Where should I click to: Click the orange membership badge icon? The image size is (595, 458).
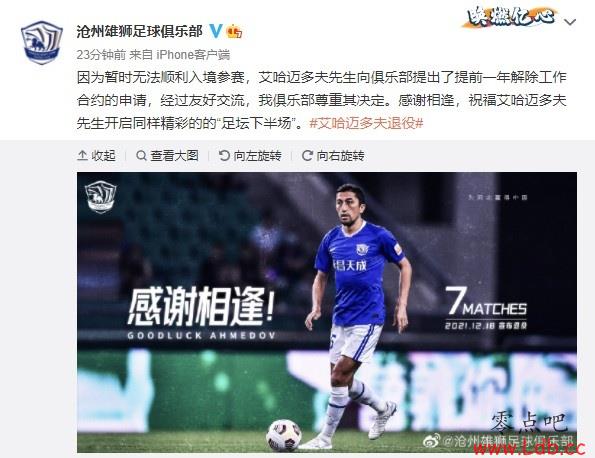[234, 31]
